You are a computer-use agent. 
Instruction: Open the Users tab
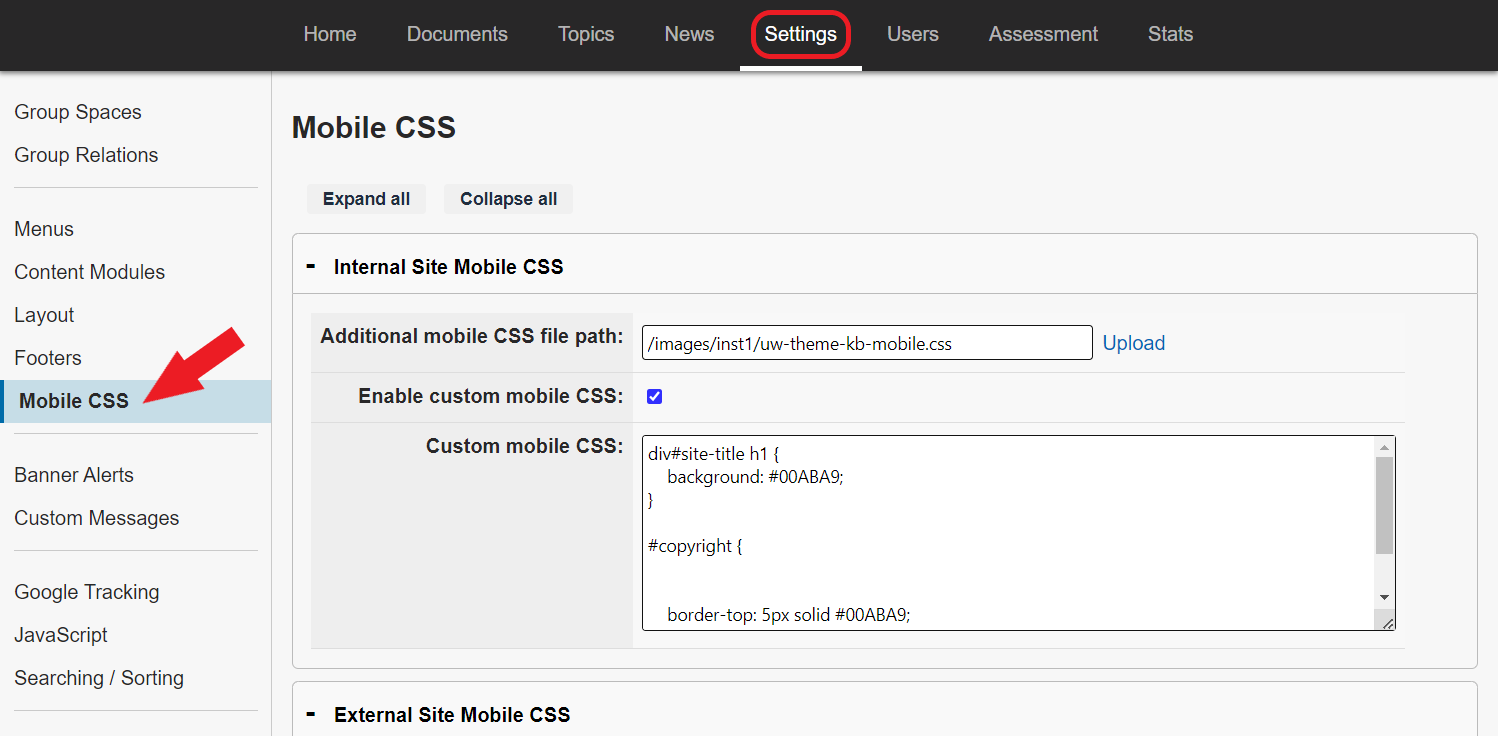click(913, 34)
